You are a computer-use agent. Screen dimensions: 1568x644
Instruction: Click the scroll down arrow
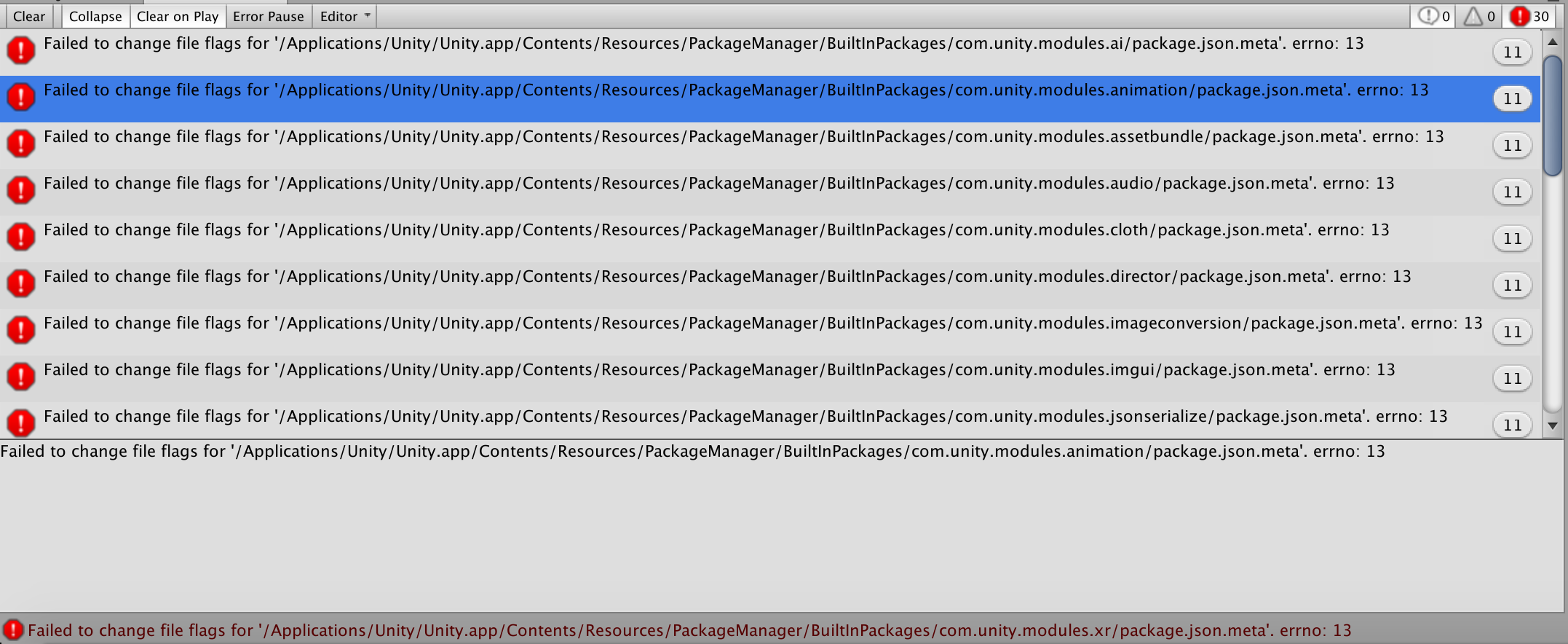[1552, 426]
